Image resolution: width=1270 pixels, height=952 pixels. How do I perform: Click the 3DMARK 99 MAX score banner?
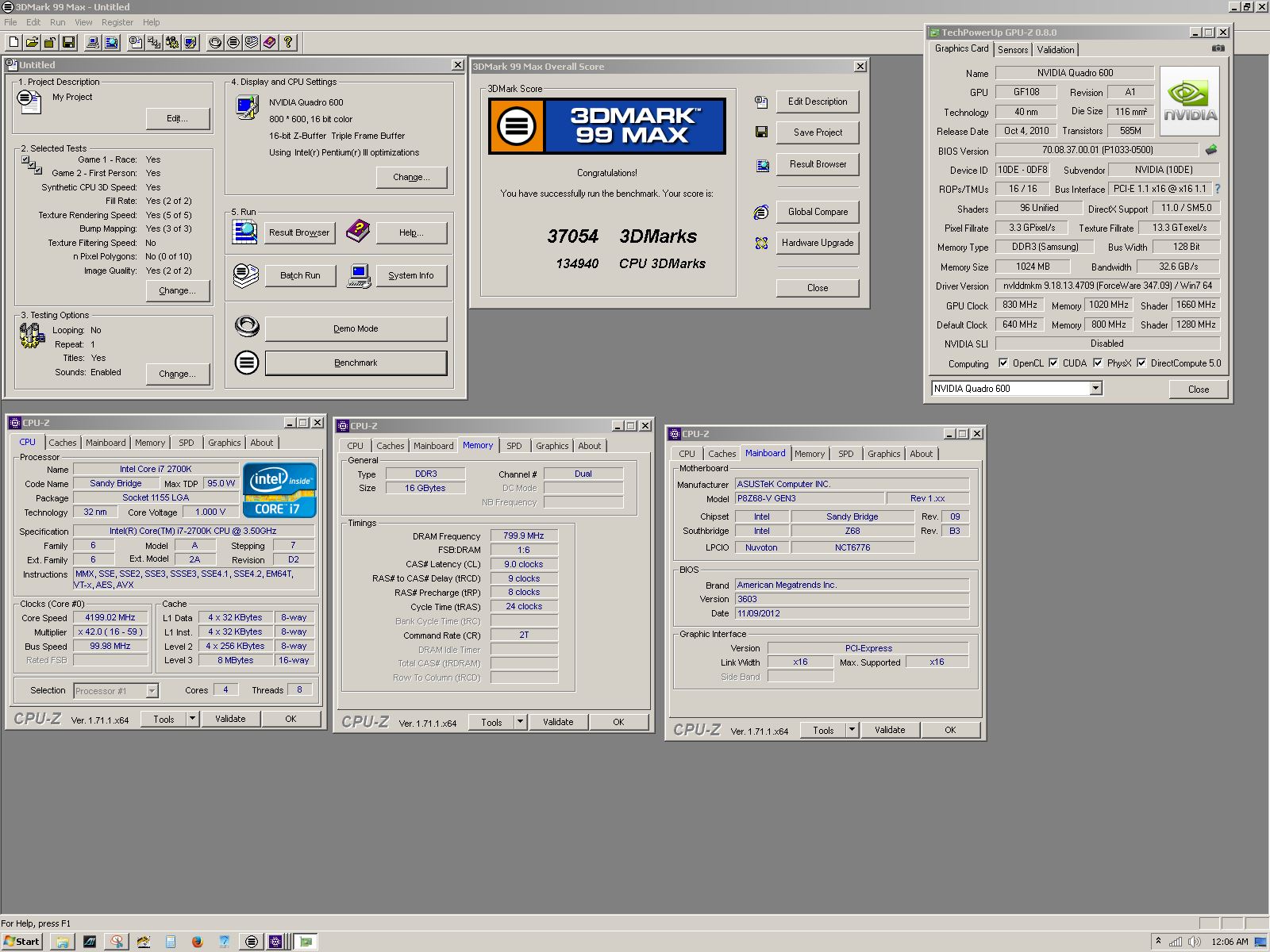click(607, 126)
